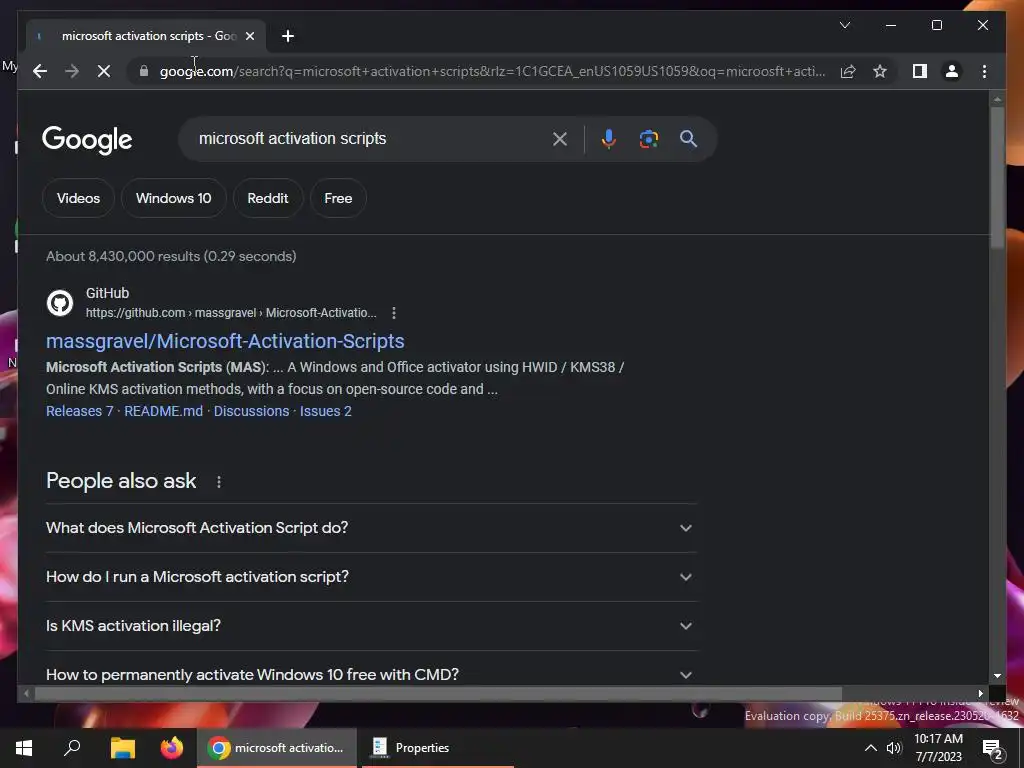The height and width of the screenshot is (768, 1024).
Task: Expand How do I run a Microsoft activation script
Action: point(370,577)
